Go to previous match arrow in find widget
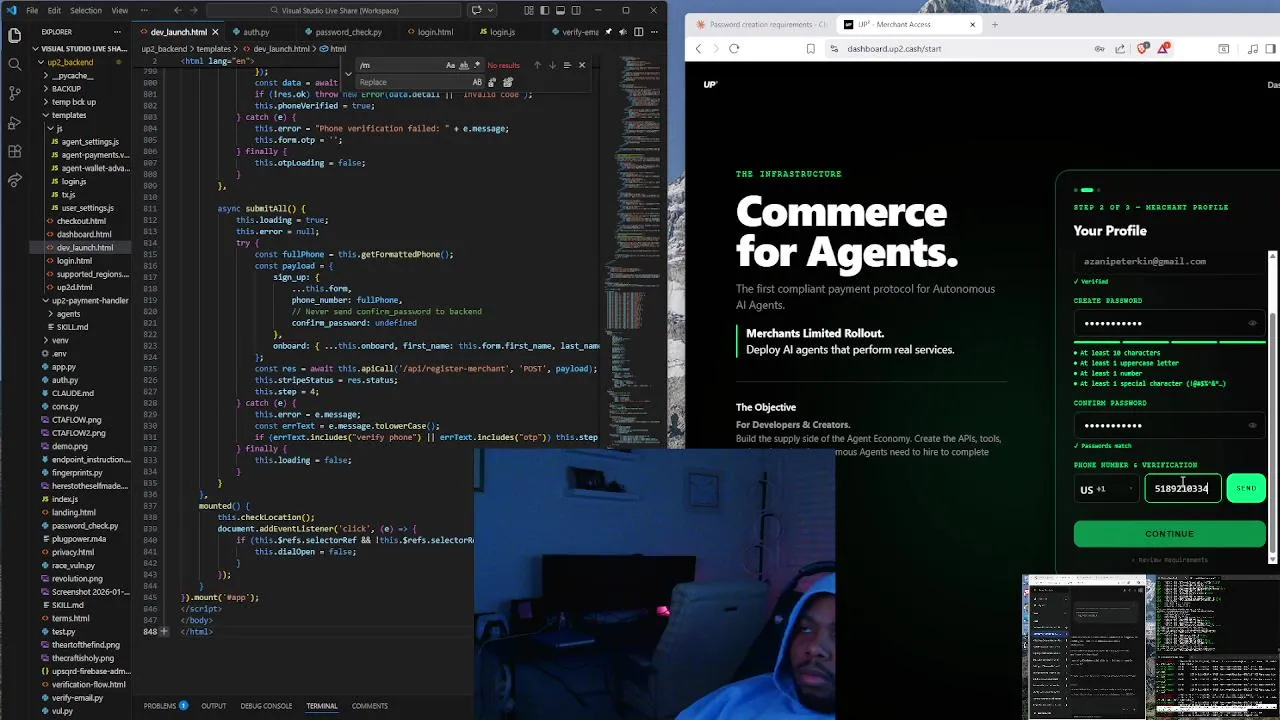1280x720 pixels. pyautogui.click(x=537, y=65)
